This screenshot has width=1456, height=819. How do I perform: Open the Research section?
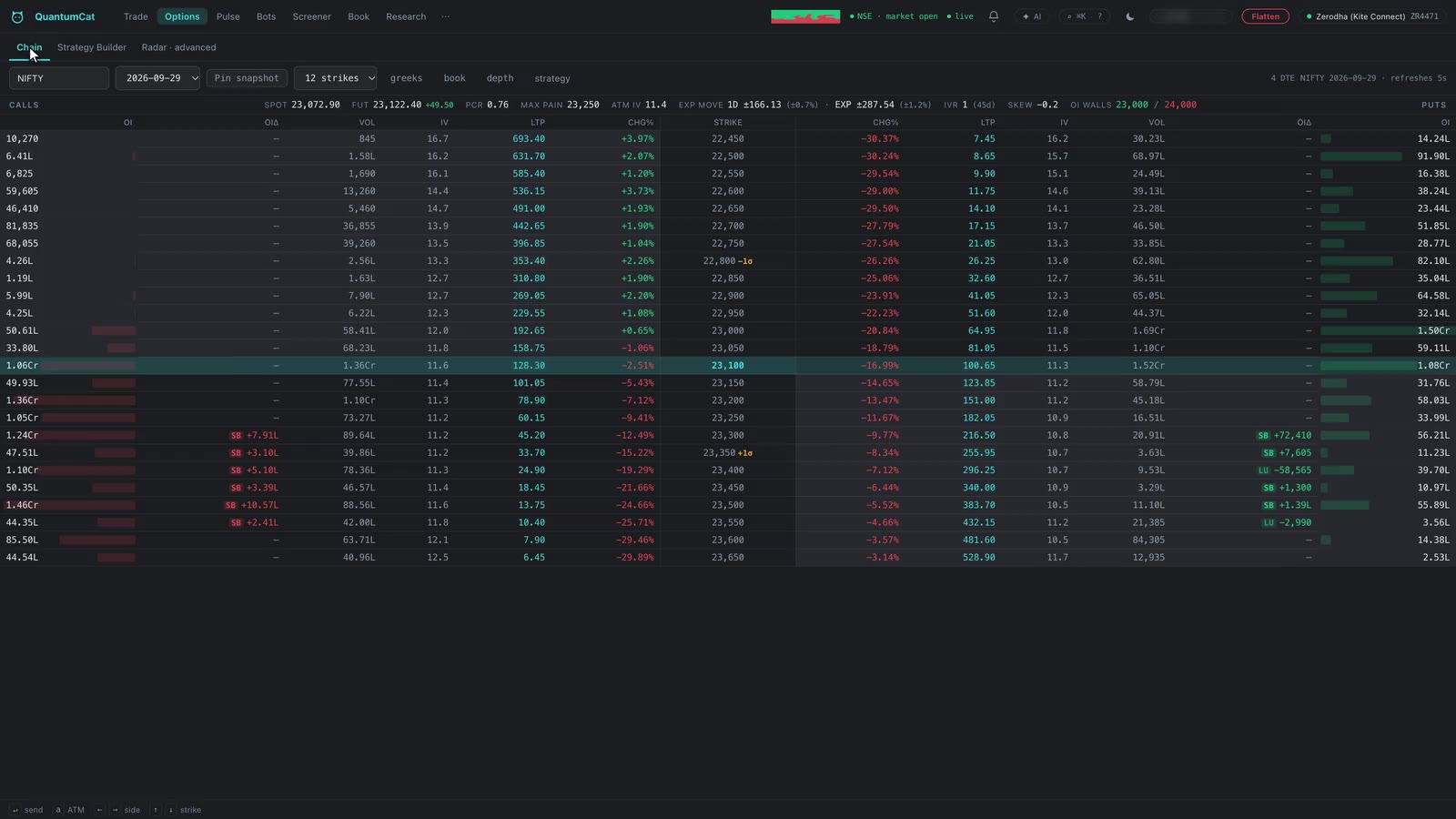(406, 16)
